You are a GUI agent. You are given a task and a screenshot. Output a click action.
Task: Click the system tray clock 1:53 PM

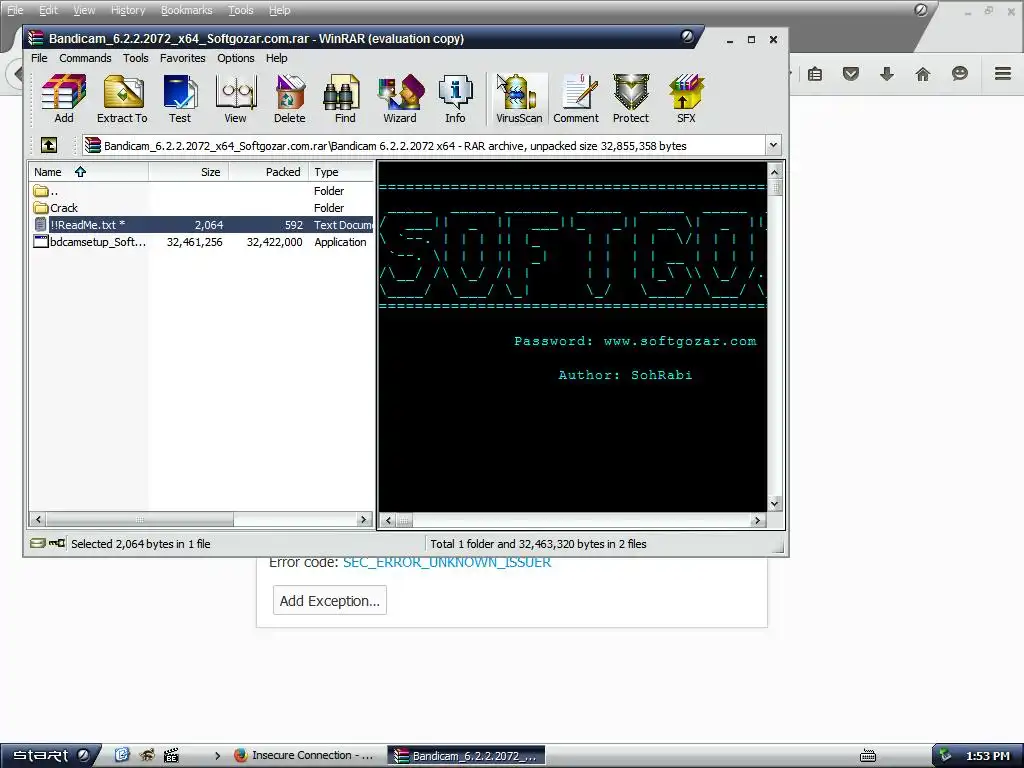click(x=987, y=756)
